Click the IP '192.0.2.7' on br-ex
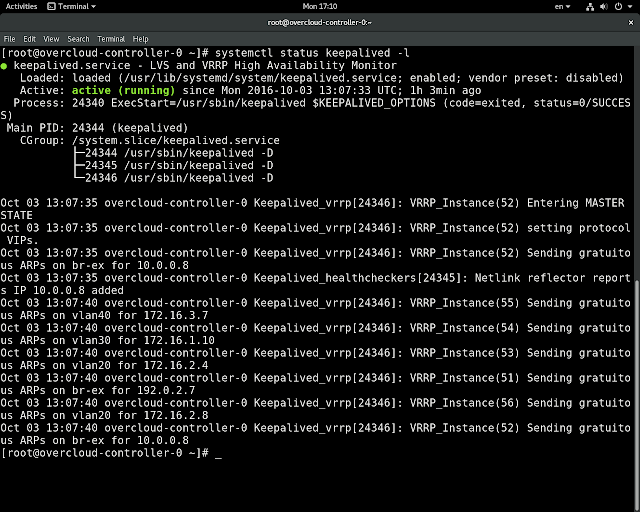 coord(166,390)
